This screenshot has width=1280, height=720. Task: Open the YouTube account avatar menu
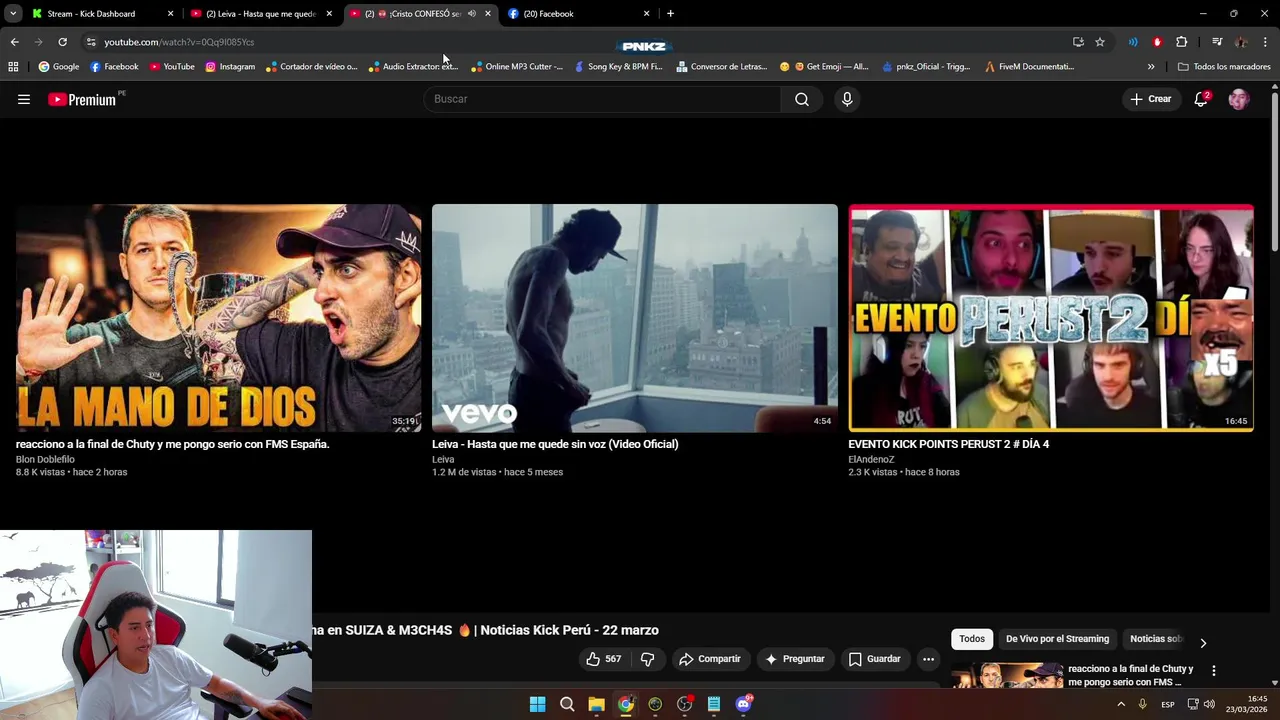click(x=1238, y=99)
